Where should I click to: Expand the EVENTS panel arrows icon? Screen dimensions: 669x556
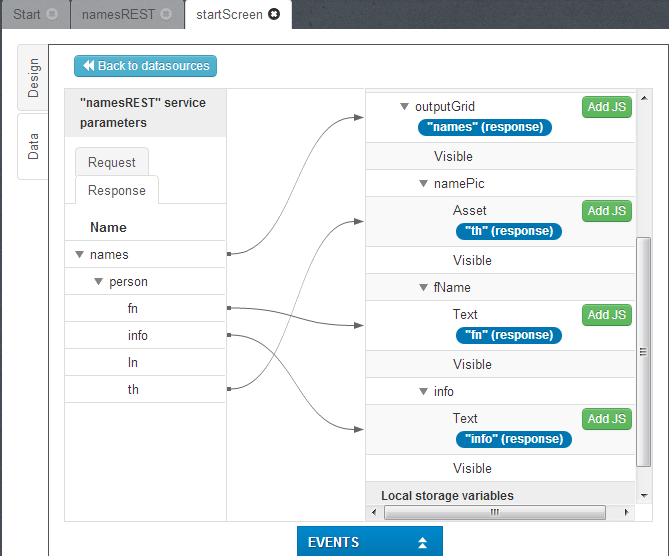click(x=422, y=543)
